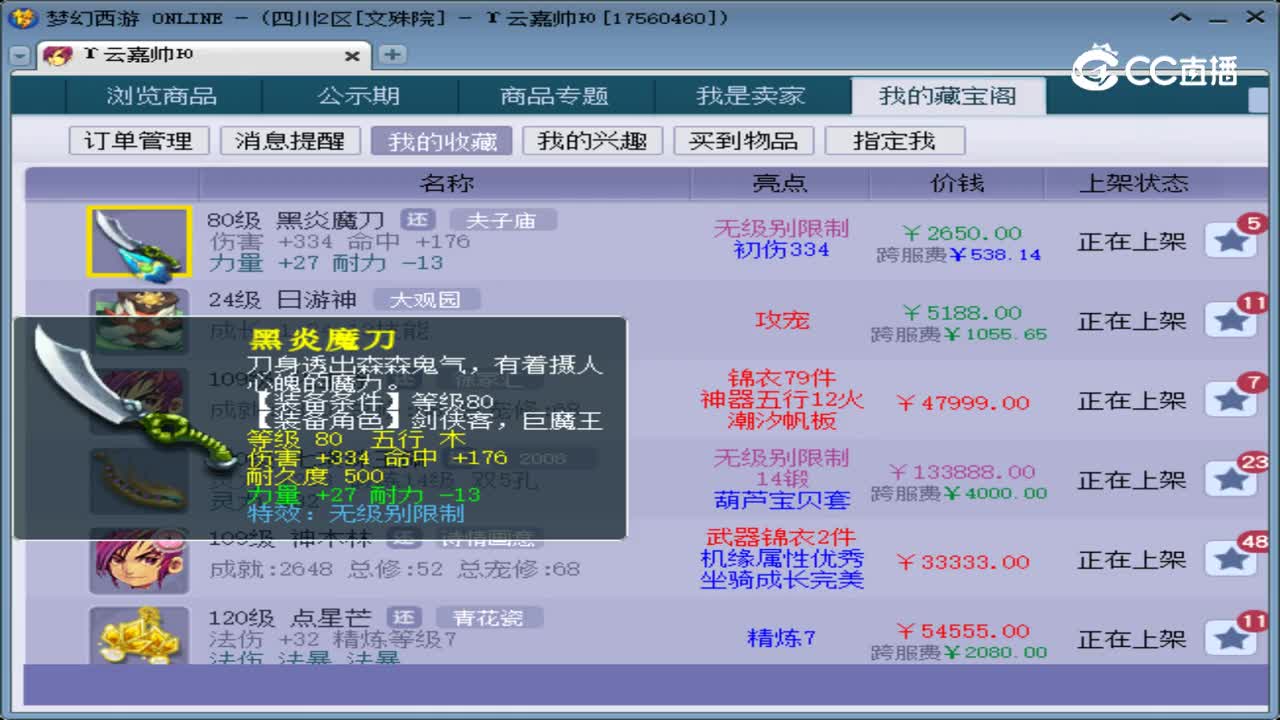Toggle favorite star for ¥5188.00 item
This screenshot has width=1280, height=720.
[1231, 320]
